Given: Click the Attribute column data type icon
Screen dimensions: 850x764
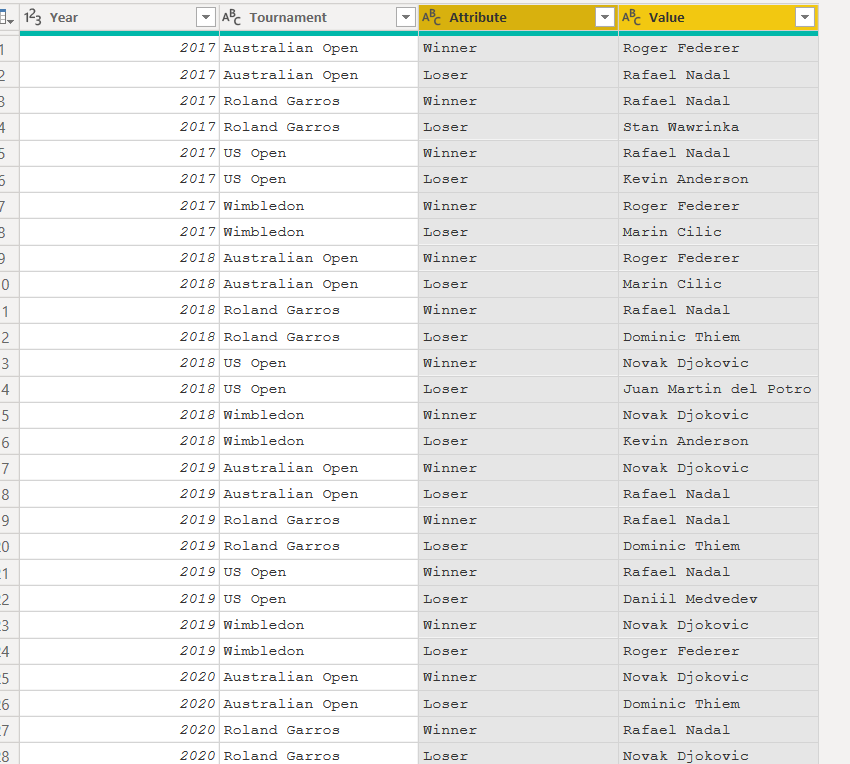Looking at the screenshot, I should [432, 17].
